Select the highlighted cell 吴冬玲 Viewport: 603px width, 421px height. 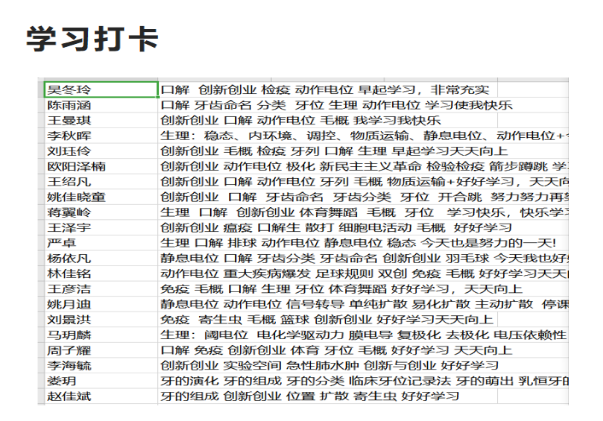click(100, 89)
